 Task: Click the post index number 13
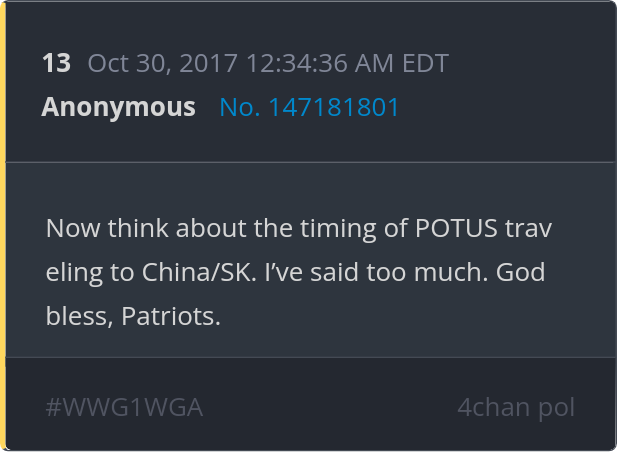[x=56, y=63]
